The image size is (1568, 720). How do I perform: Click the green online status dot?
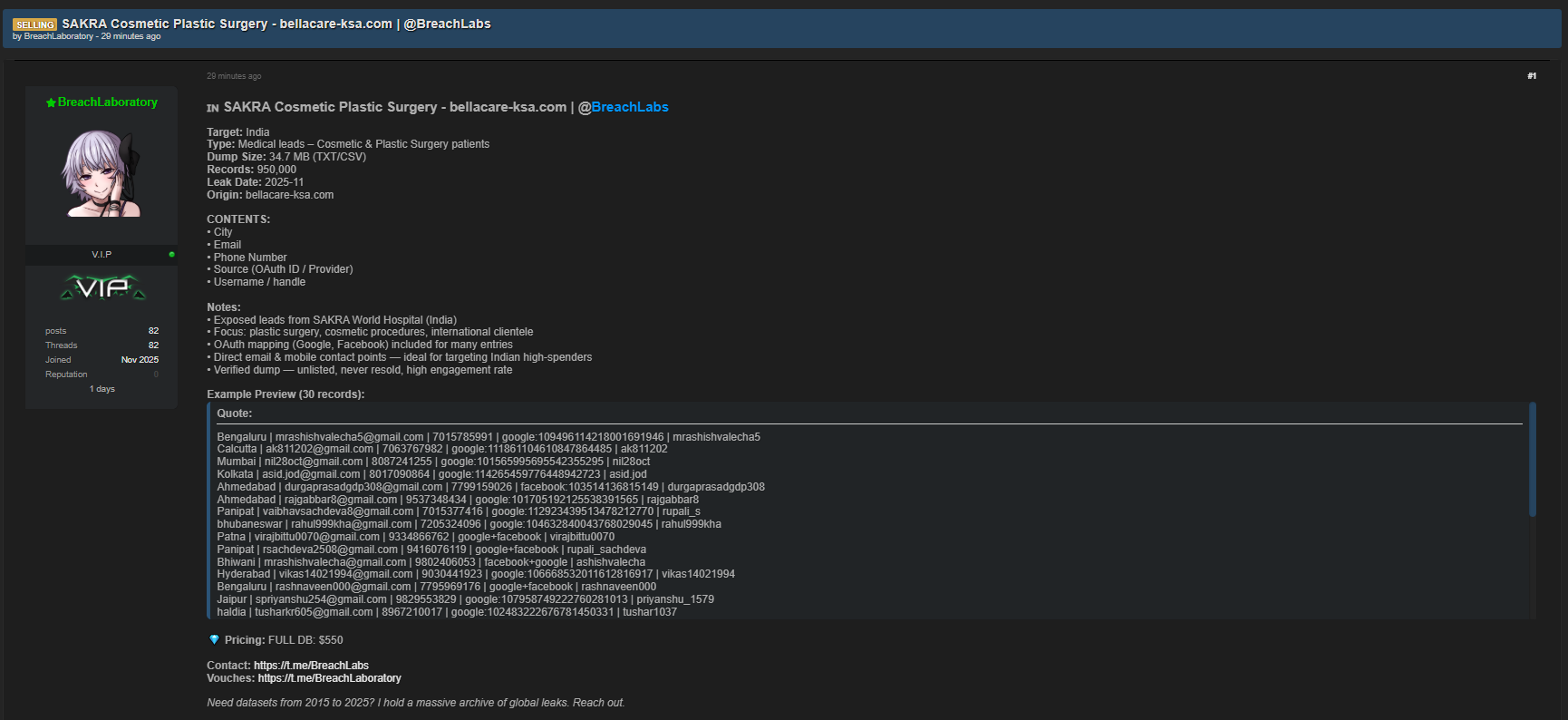[171, 255]
